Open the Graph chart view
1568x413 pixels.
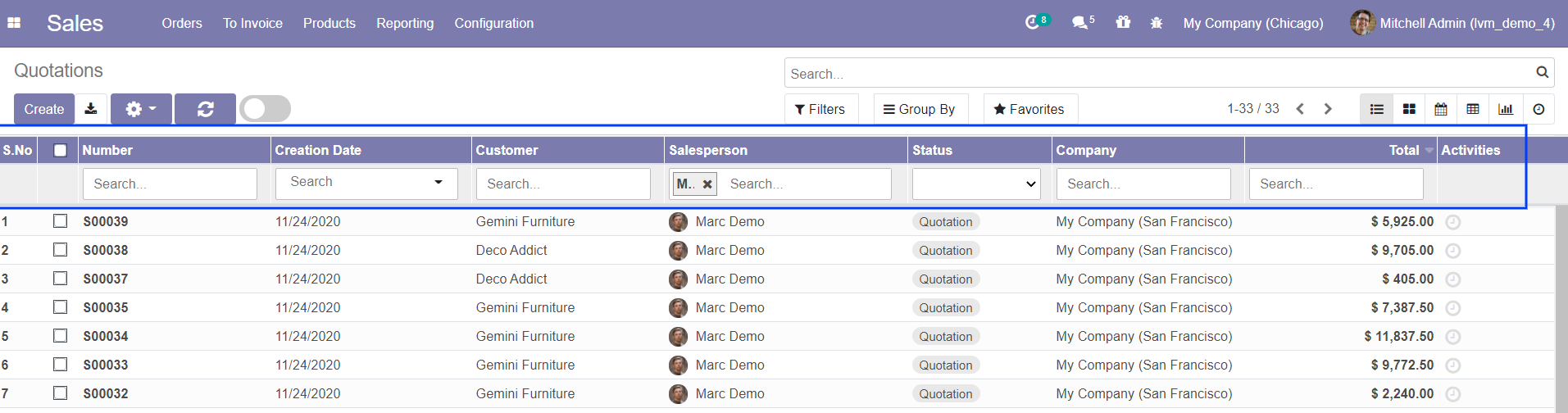pos(1506,109)
